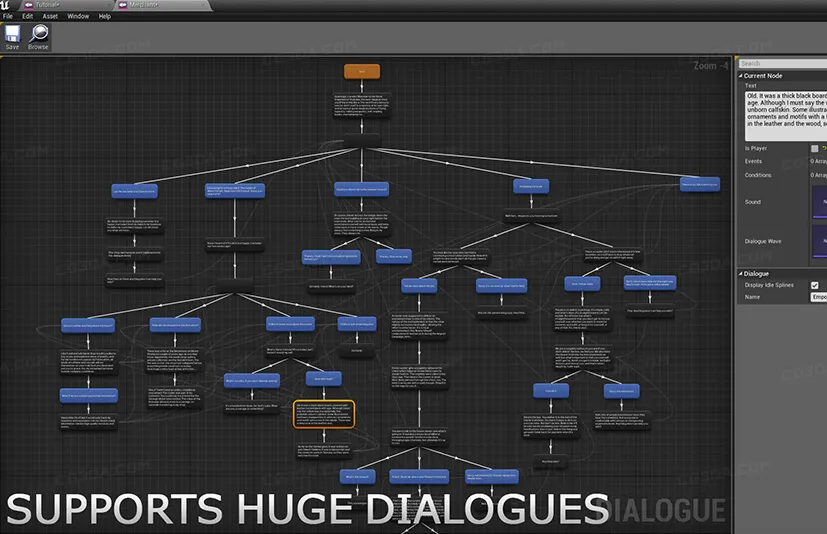Click the Sound property label
Screen dimensions: 827x534
(753, 202)
